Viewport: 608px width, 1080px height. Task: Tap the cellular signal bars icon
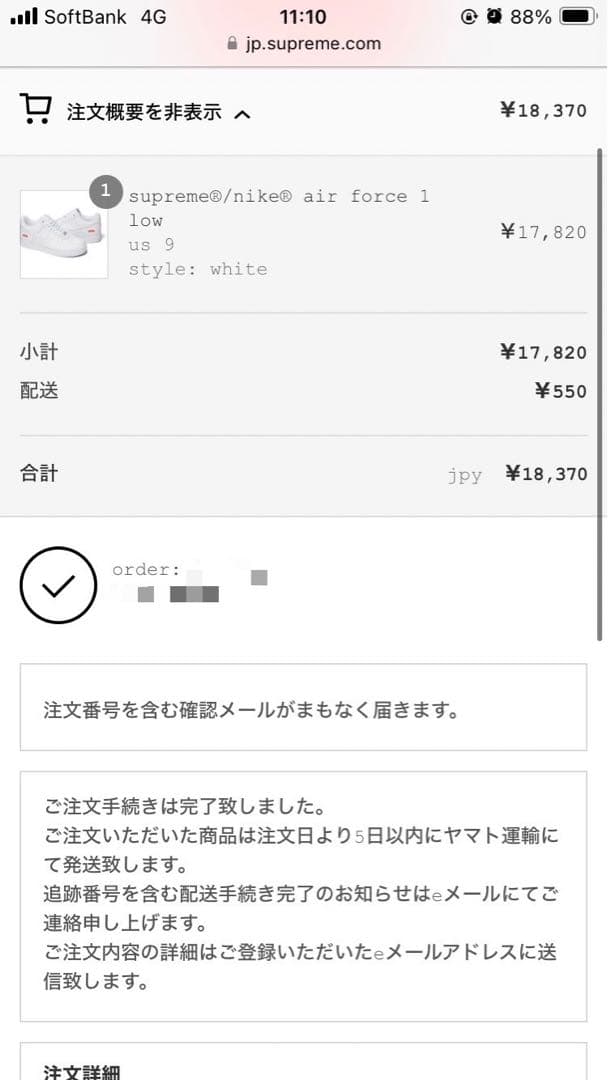pos(22,16)
